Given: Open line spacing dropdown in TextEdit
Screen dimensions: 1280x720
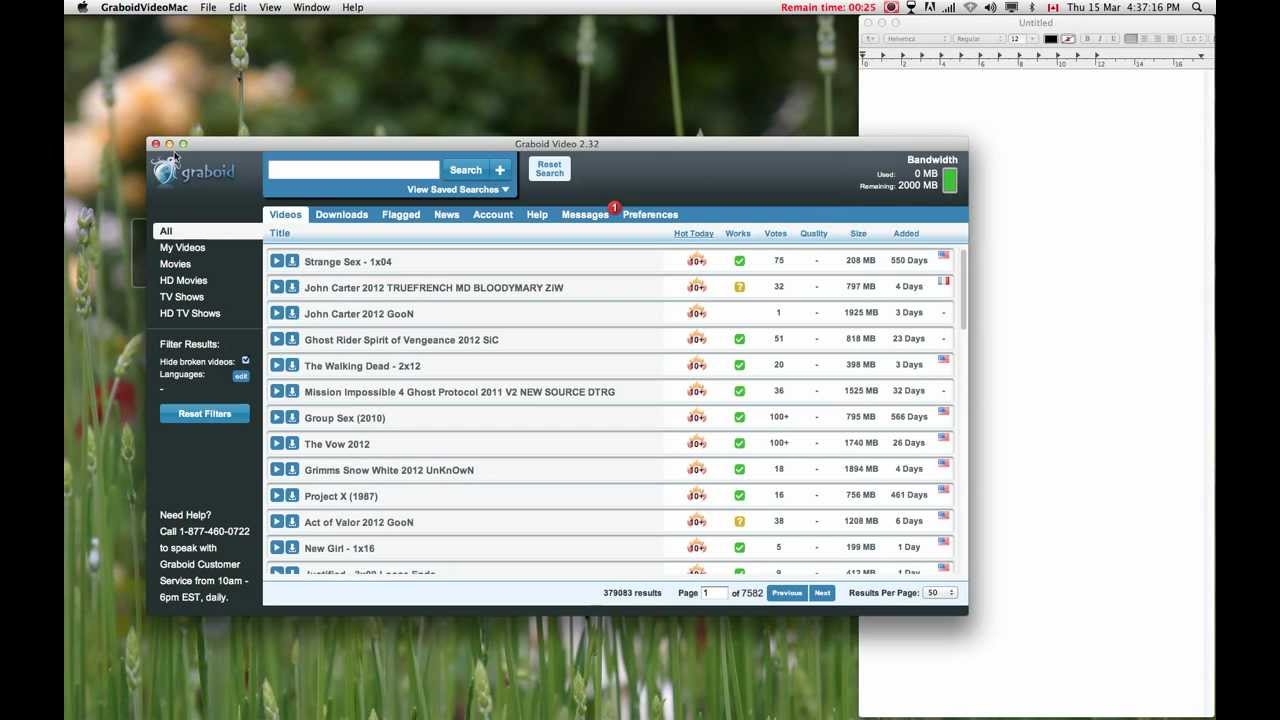Looking at the screenshot, I should coord(1194,39).
